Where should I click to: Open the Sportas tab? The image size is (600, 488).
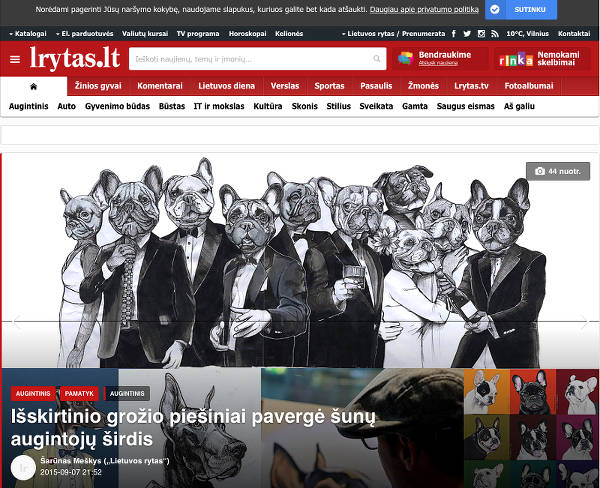click(x=329, y=86)
